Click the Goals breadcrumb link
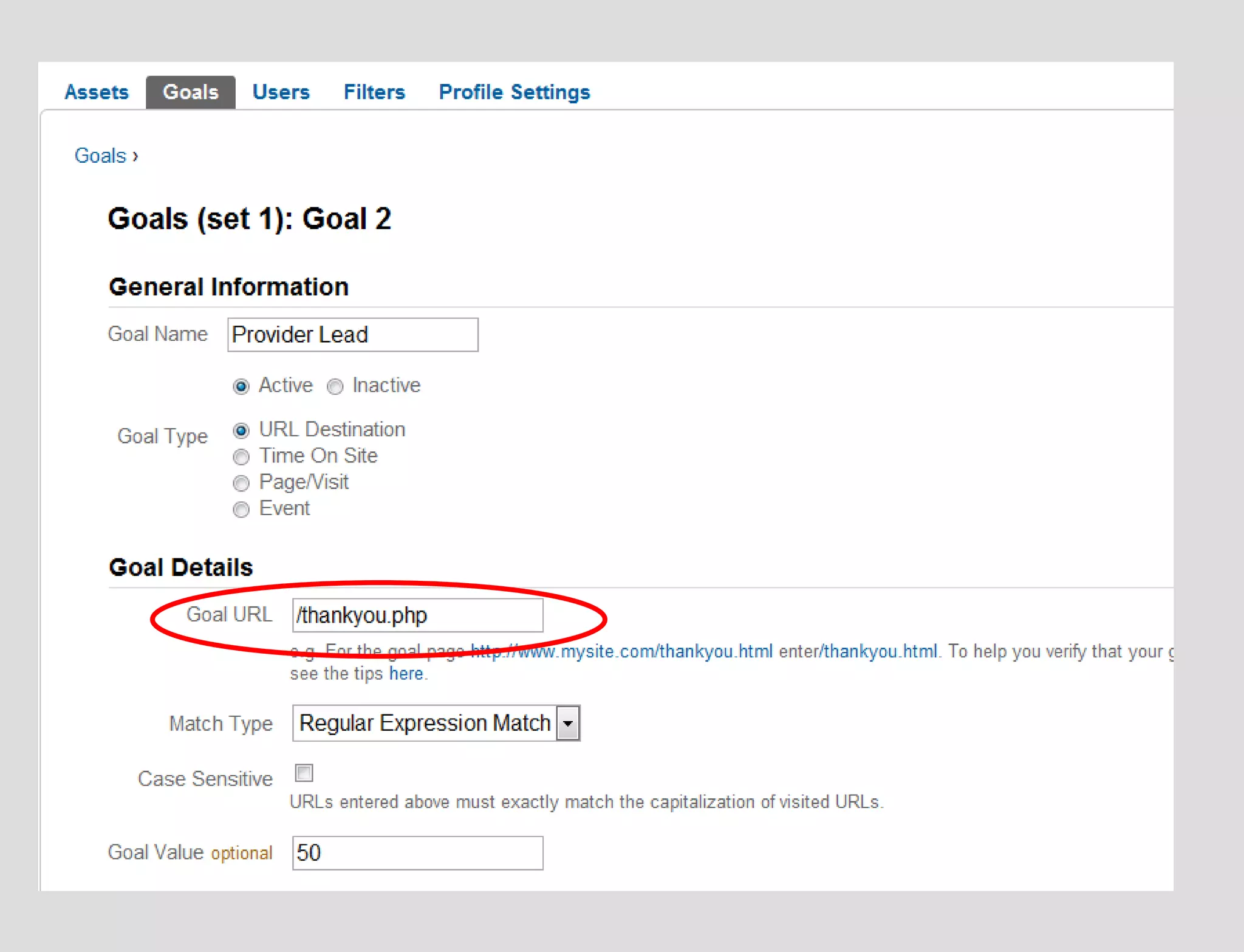 100,156
